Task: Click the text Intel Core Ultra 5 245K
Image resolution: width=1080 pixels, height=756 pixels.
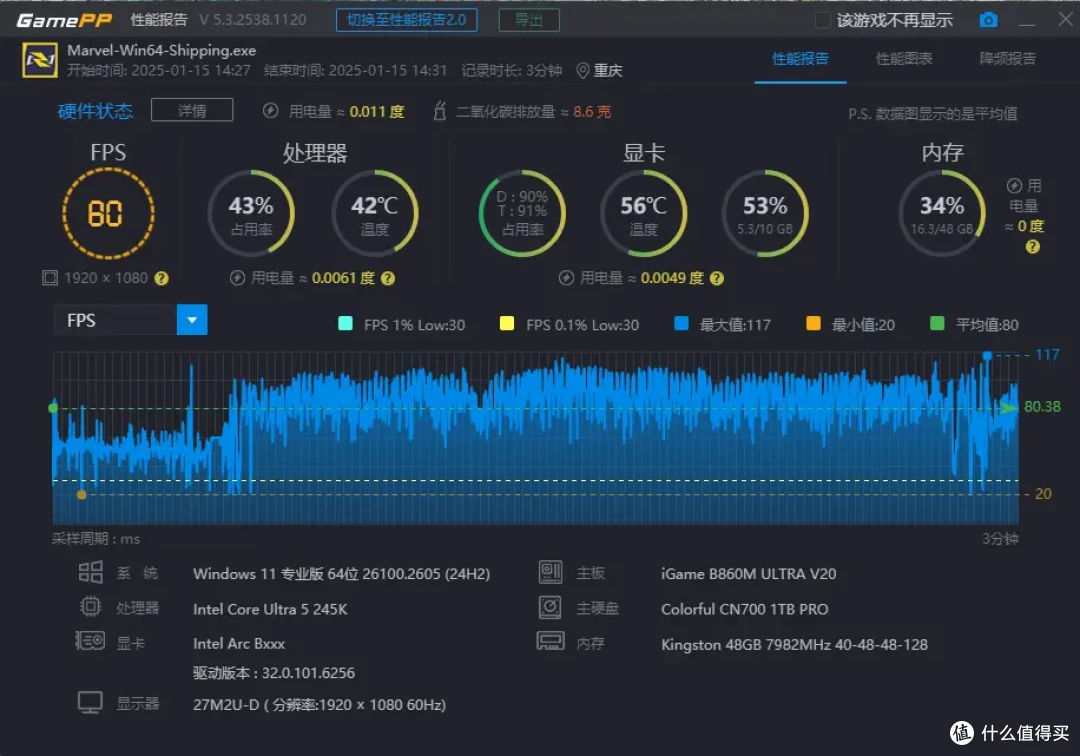Action: (270, 609)
